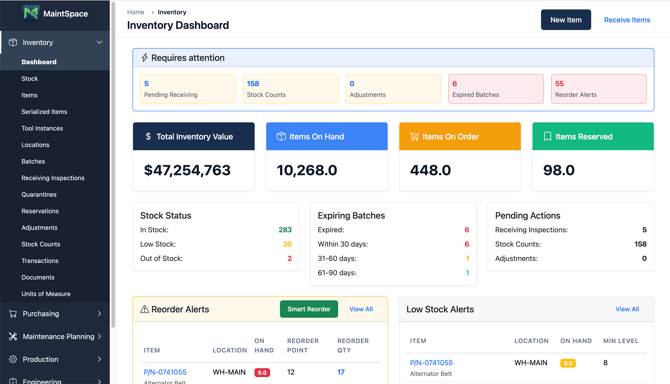
Task: Click View All in Reorder Alerts
Action: coord(361,309)
